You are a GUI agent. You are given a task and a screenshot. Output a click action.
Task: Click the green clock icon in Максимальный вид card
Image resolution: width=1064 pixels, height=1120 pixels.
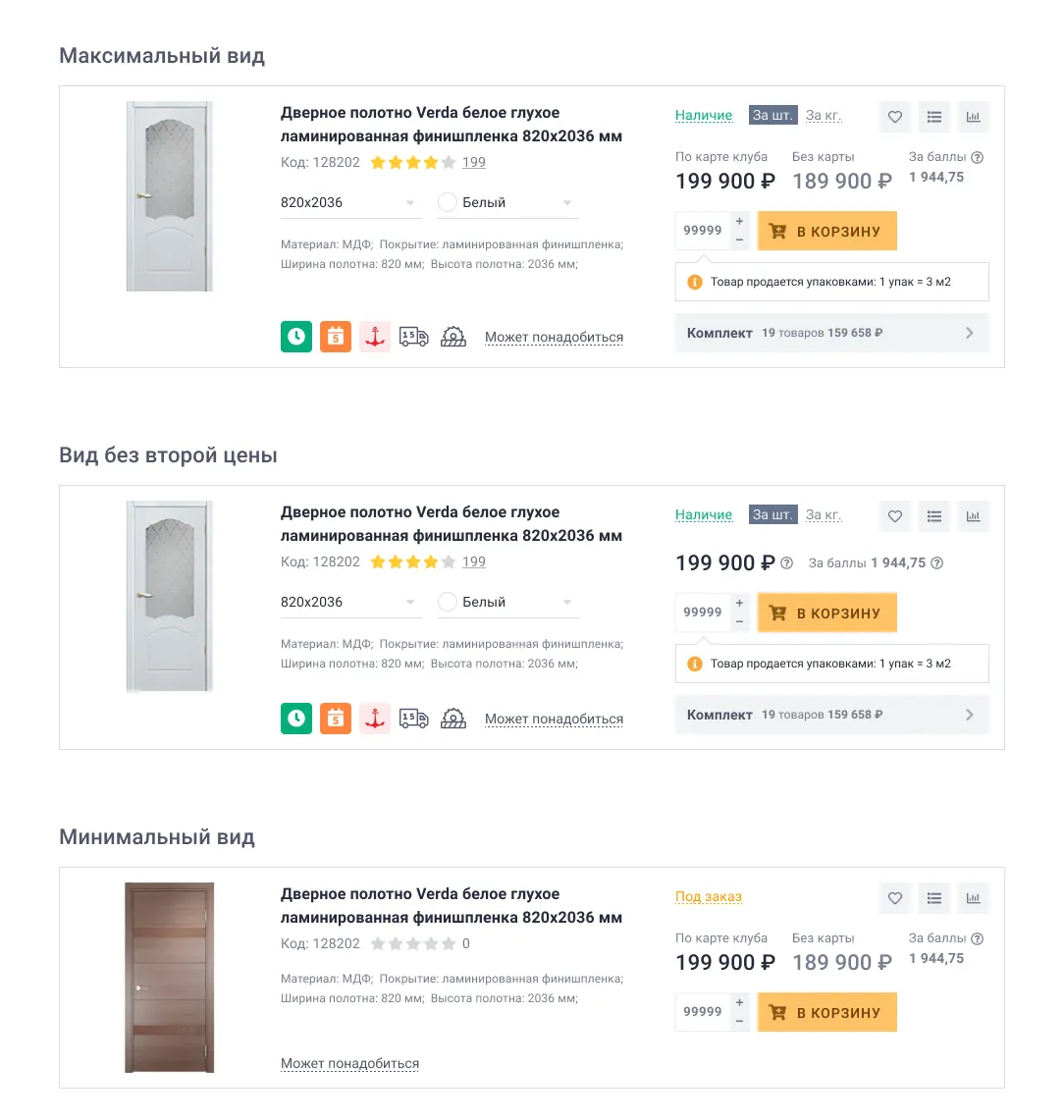(296, 337)
